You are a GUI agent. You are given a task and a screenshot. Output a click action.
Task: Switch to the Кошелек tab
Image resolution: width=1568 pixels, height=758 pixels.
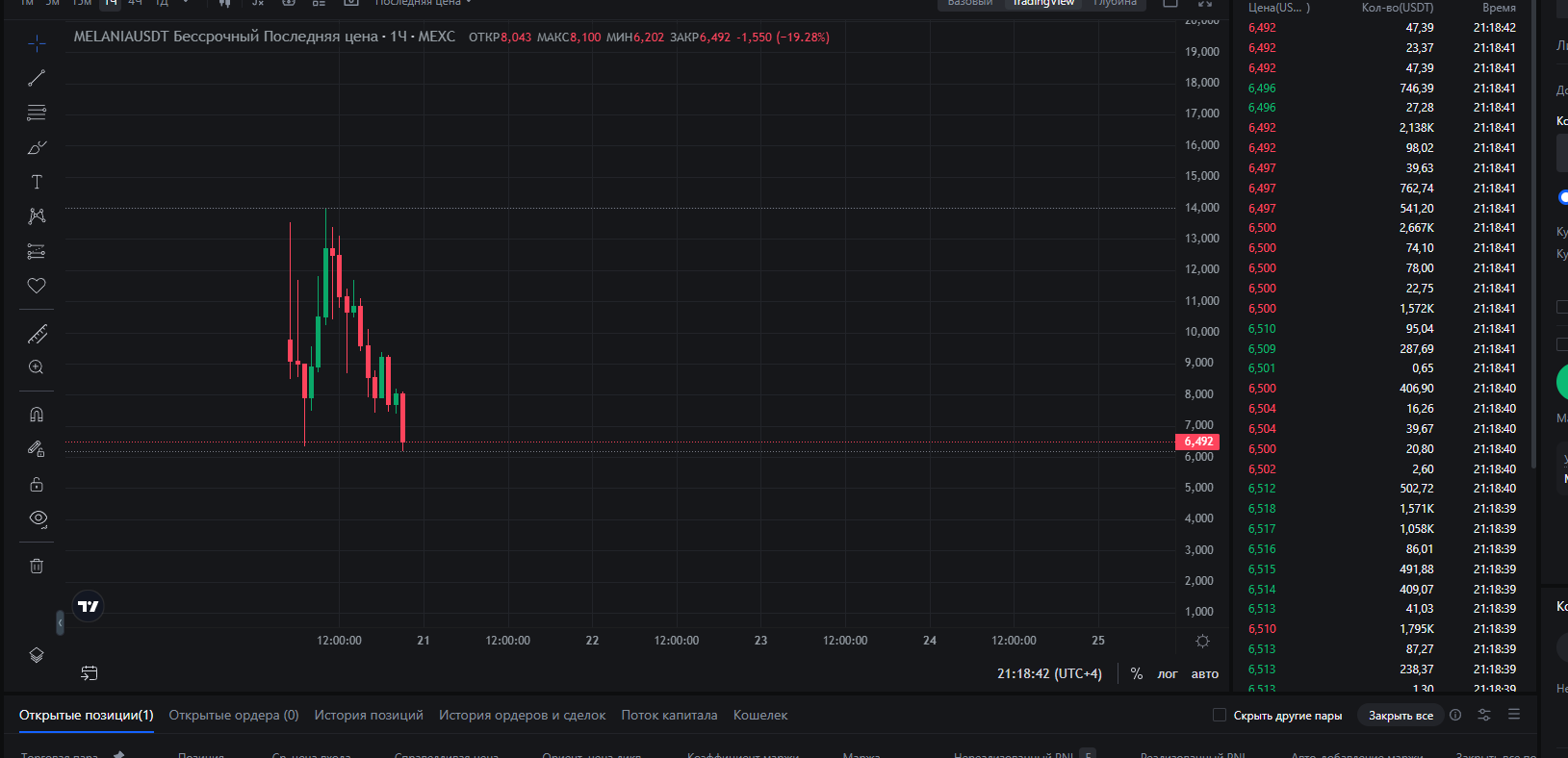pos(760,715)
